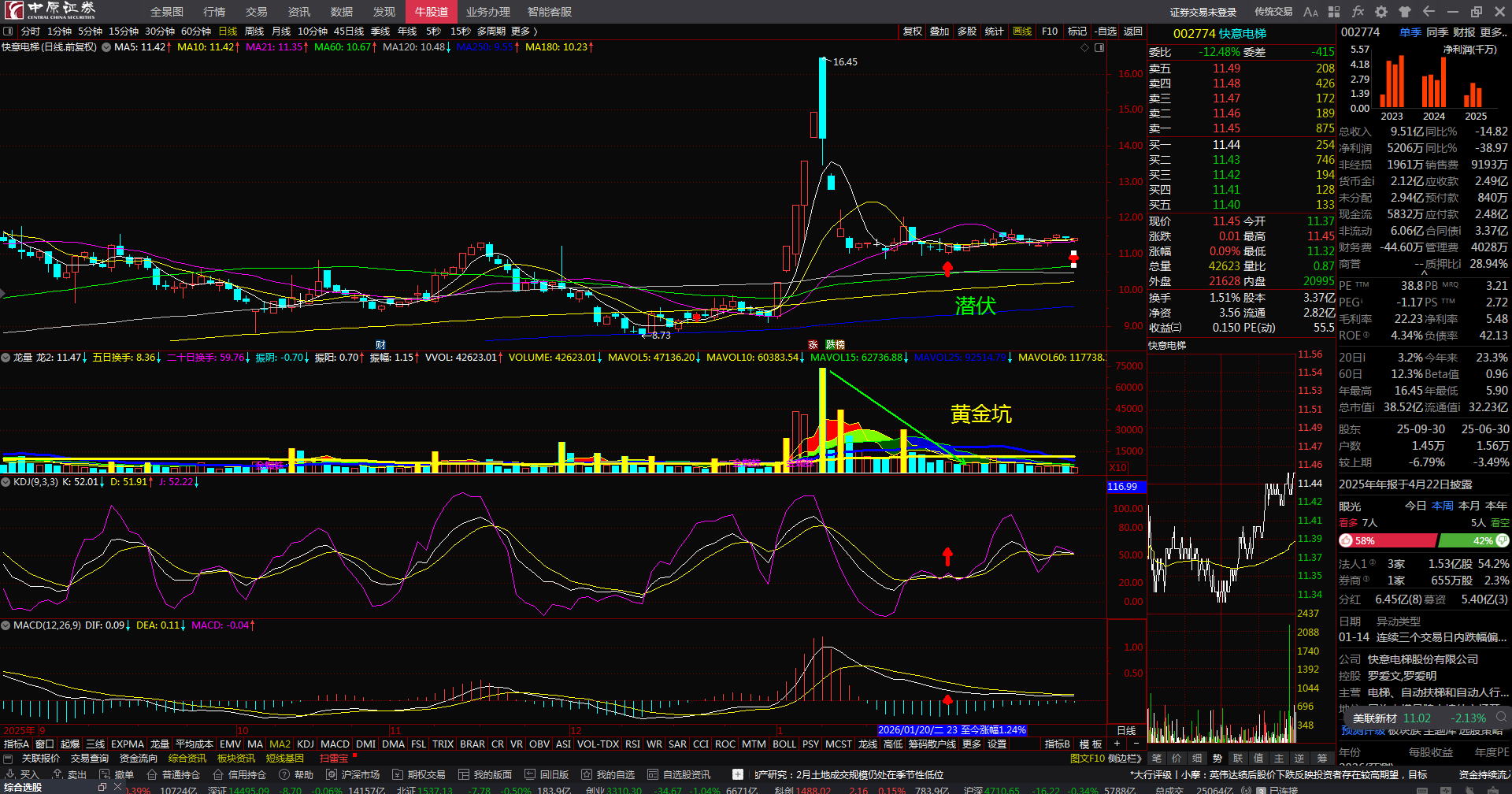The image size is (1512, 794).
Task: Click the diamond icon at chart top-right
Action: (1084, 47)
